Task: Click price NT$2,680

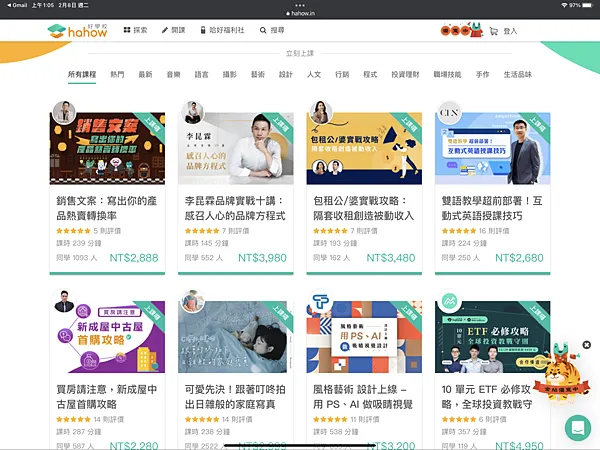Action: pyautogui.click(x=519, y=258)
